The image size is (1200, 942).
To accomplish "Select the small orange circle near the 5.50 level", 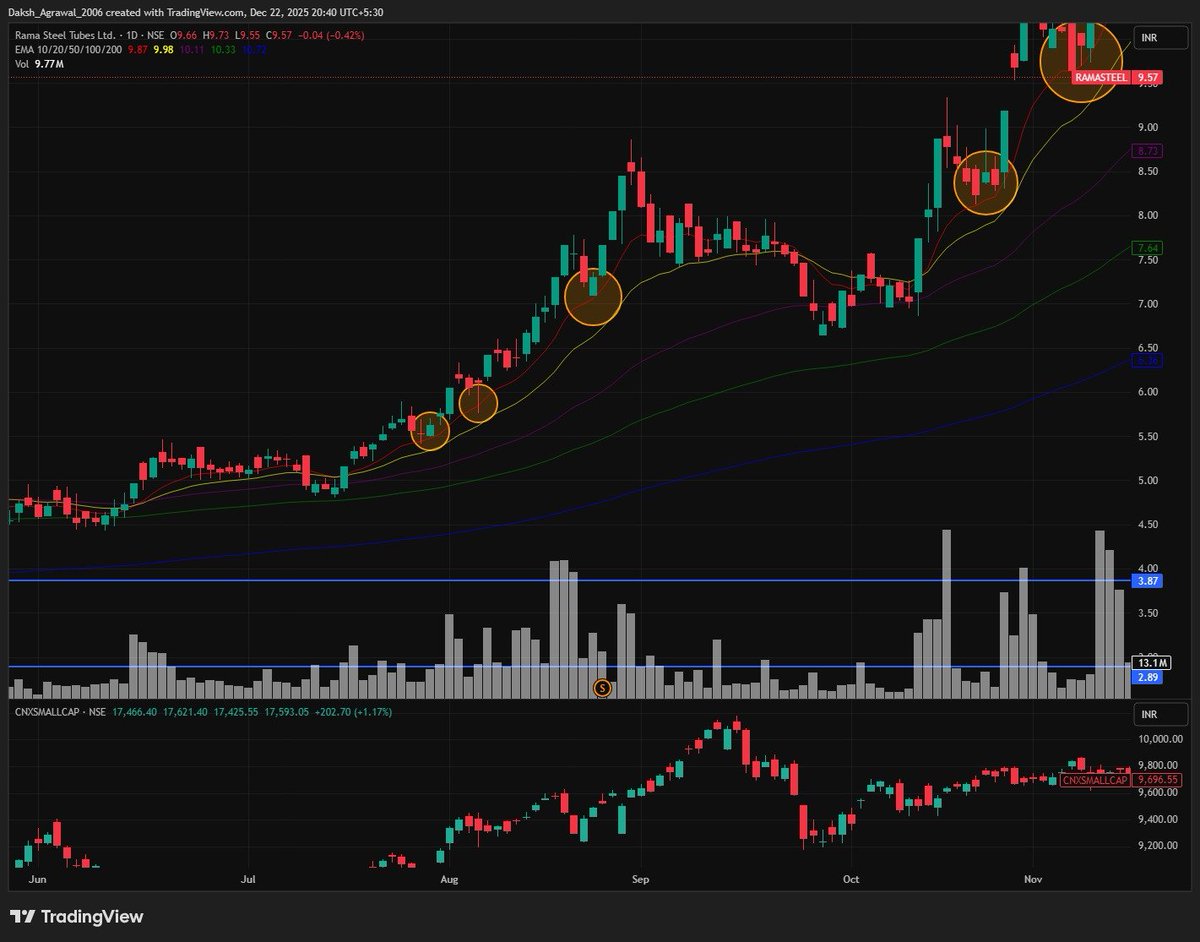I will (430, 430).
